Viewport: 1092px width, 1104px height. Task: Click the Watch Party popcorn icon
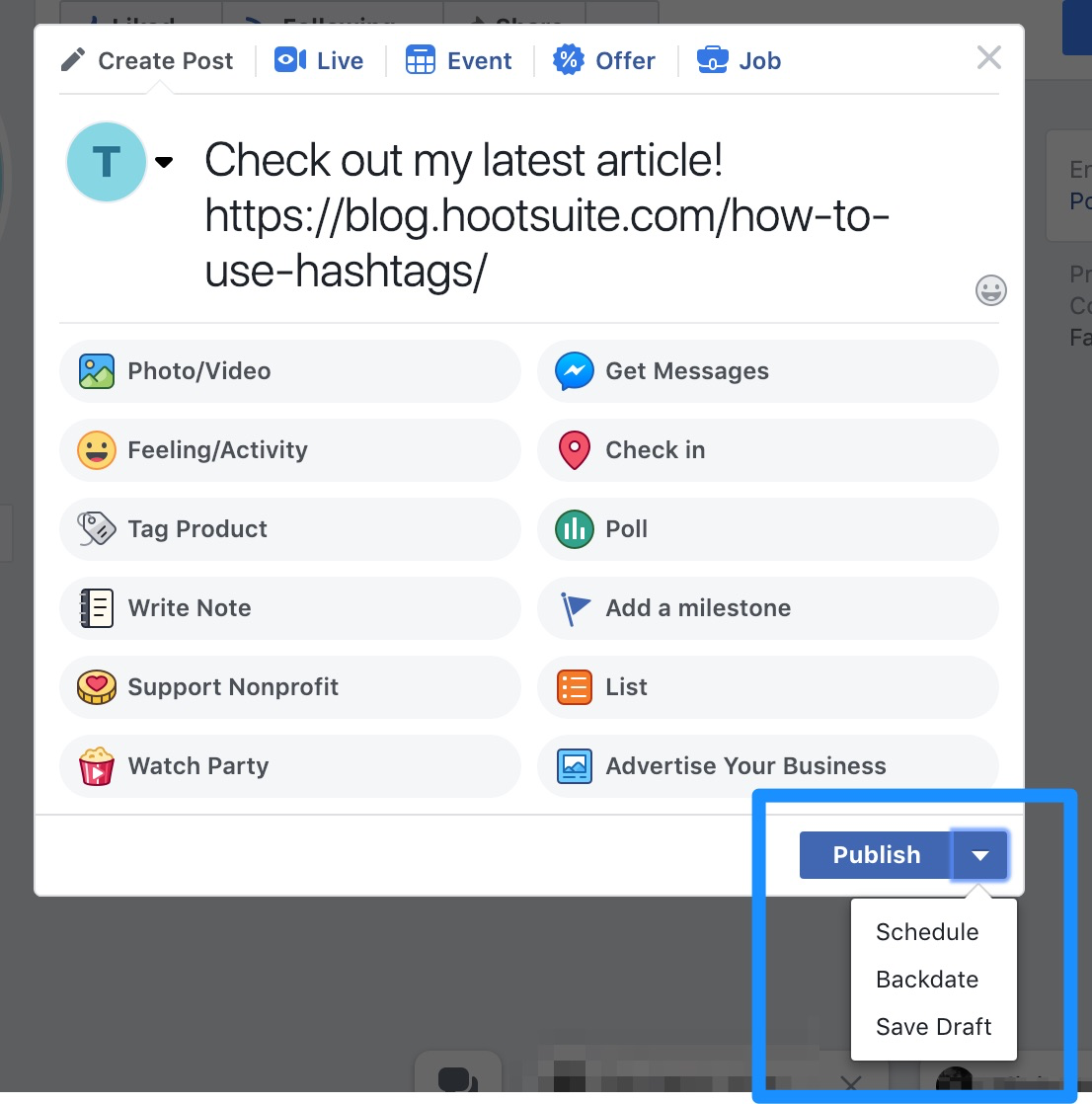97,766
